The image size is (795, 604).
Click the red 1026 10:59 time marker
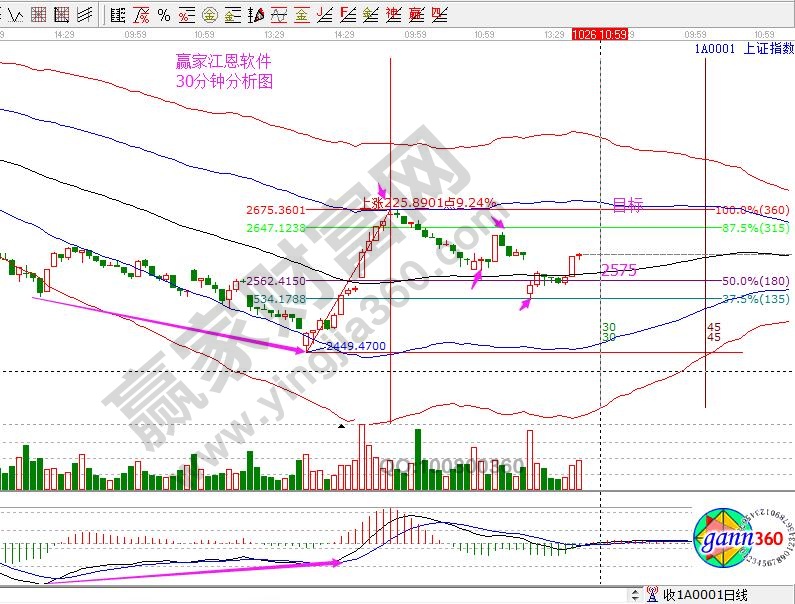tap(600, 33)
